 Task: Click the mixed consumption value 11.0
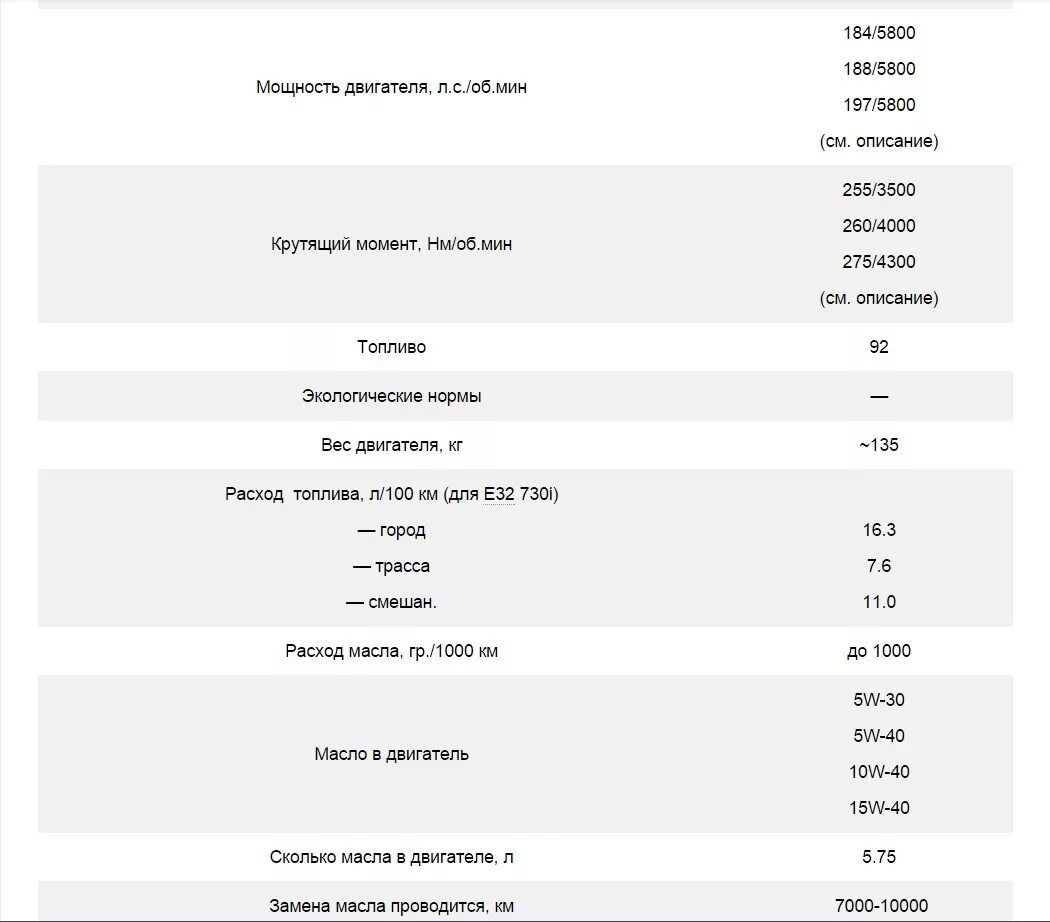[879, 602]
